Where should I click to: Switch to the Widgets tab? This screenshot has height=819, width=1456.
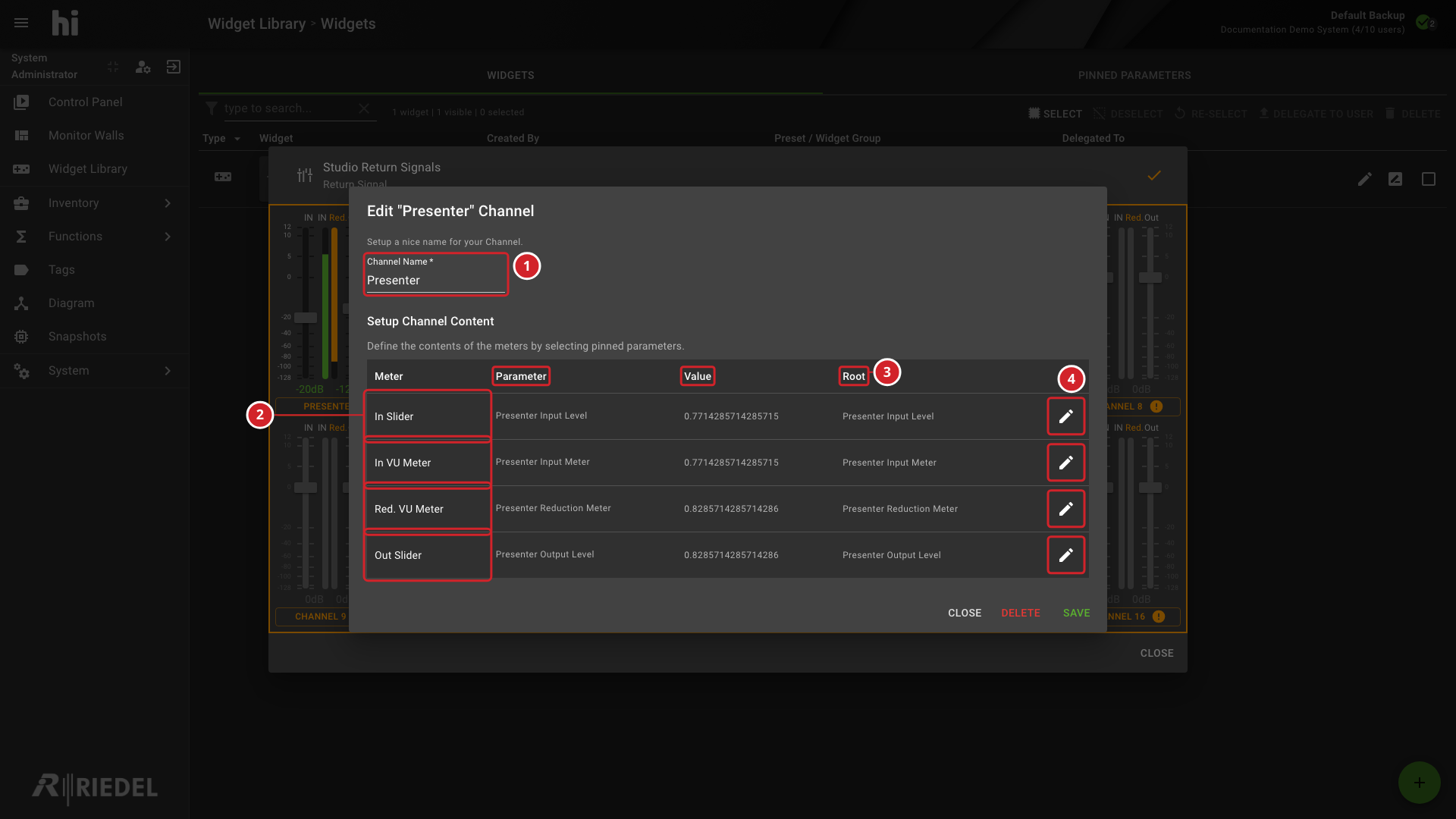510,75
